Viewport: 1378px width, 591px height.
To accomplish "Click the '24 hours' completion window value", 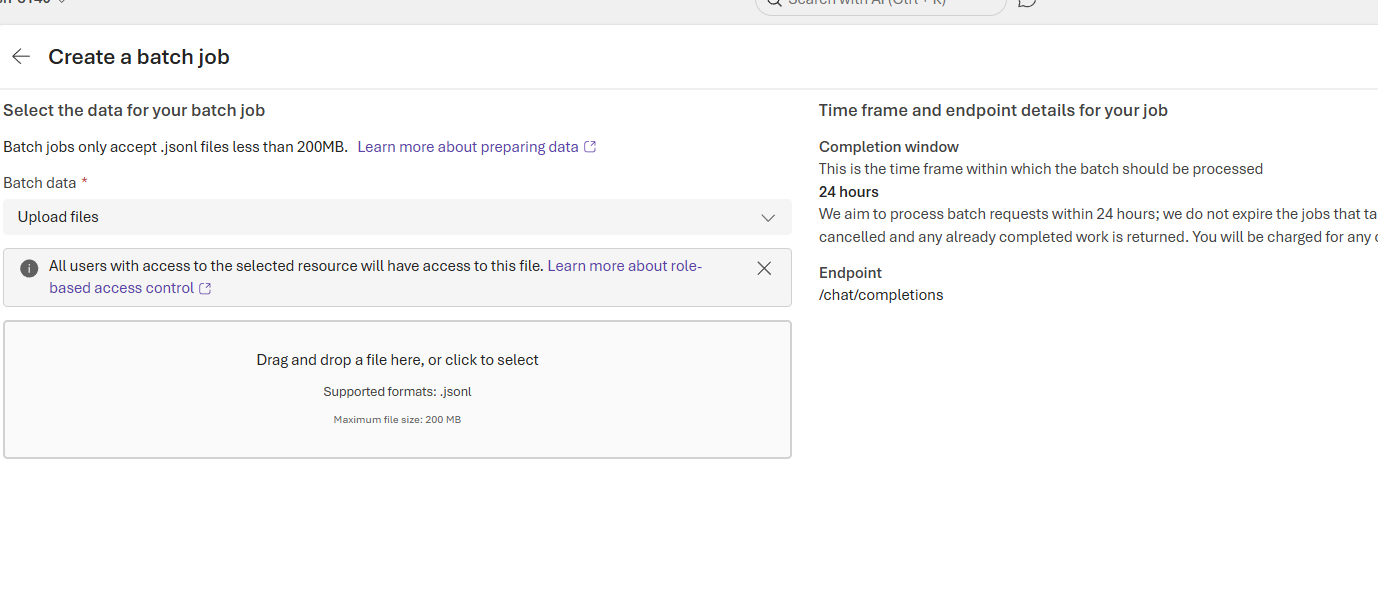I will [849, 191].
